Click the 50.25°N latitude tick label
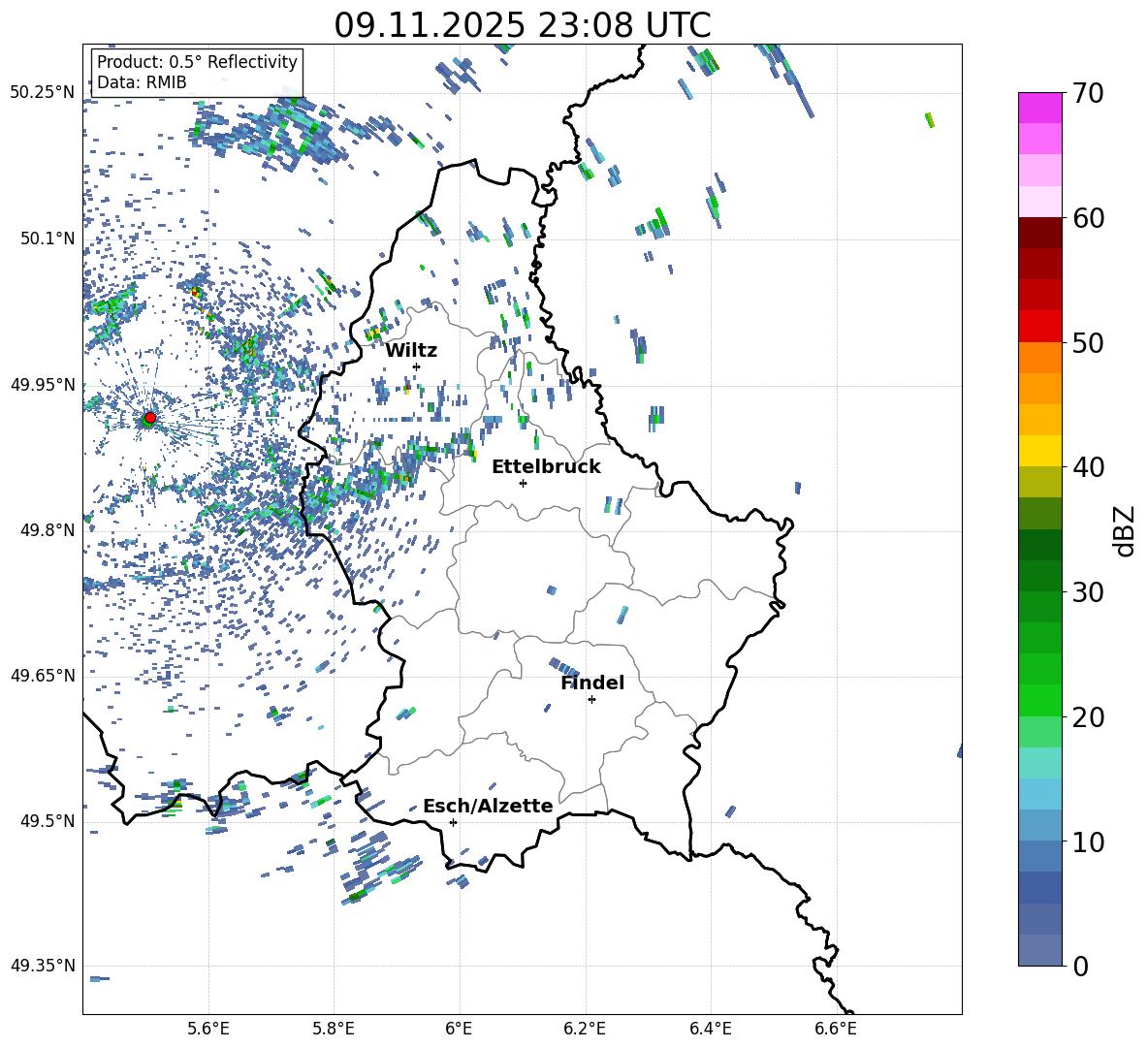Screen dimensions: 1148x1048 pyautogui.click(x=43, y=92)
